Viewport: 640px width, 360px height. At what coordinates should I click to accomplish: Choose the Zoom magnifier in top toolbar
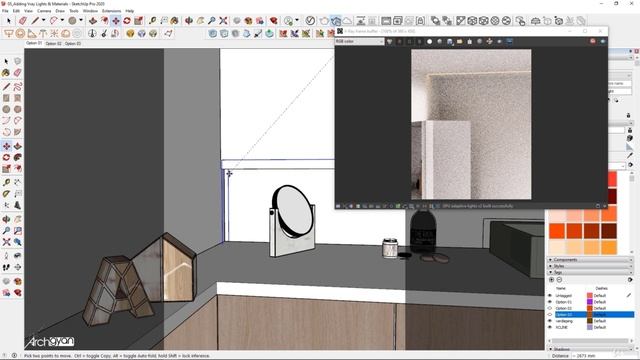tap(211, 20)
